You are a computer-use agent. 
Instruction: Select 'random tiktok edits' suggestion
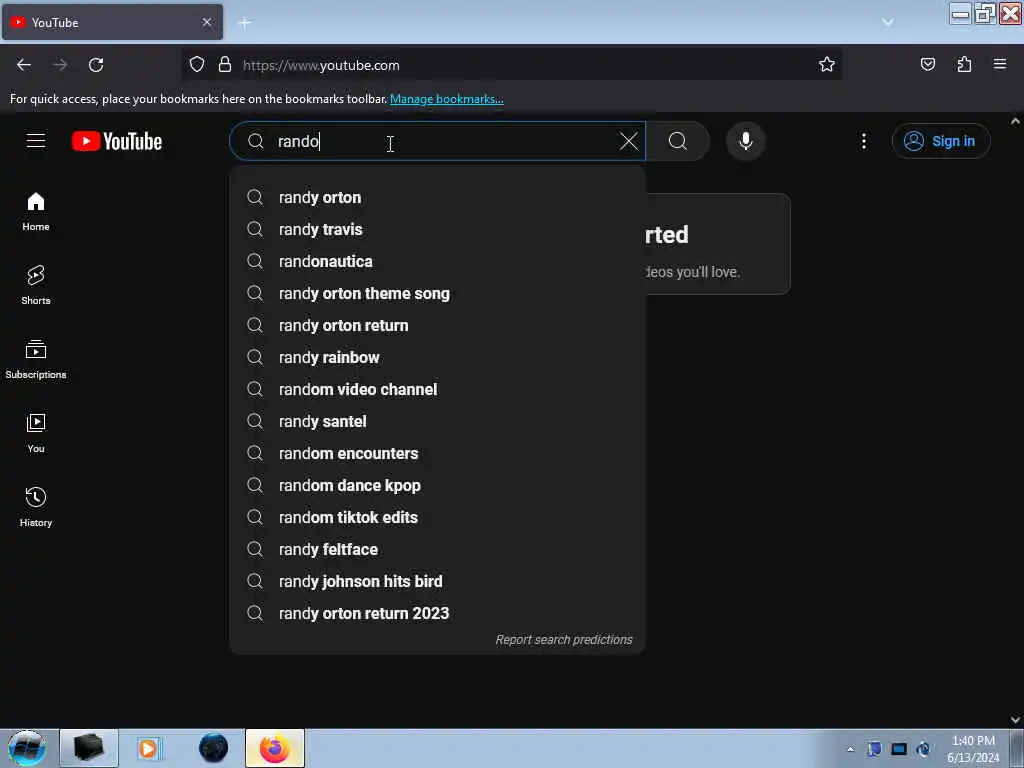[x=438, y=517]
